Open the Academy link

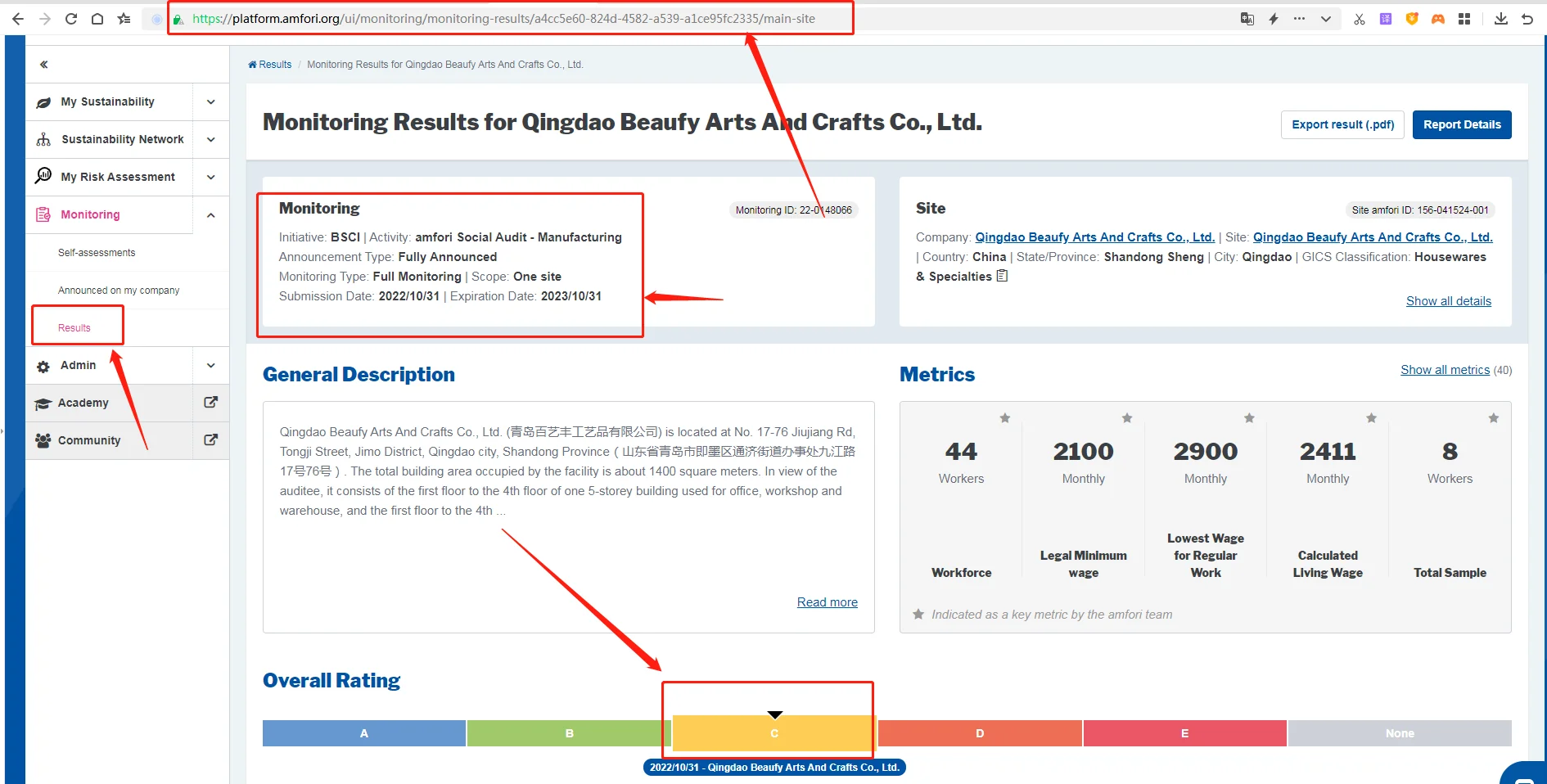pos(109,403)
